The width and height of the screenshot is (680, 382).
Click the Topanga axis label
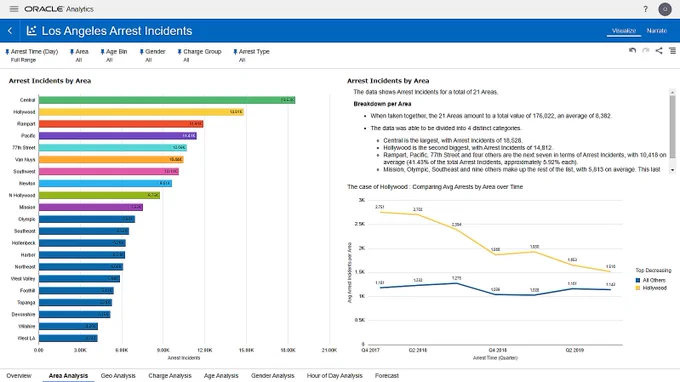click(26, 302)
